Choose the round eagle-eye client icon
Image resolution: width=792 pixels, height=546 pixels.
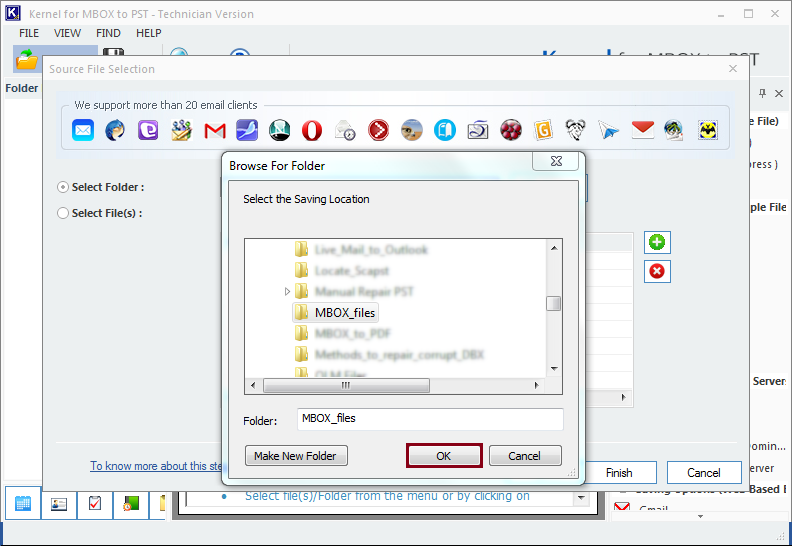point(412,130)
